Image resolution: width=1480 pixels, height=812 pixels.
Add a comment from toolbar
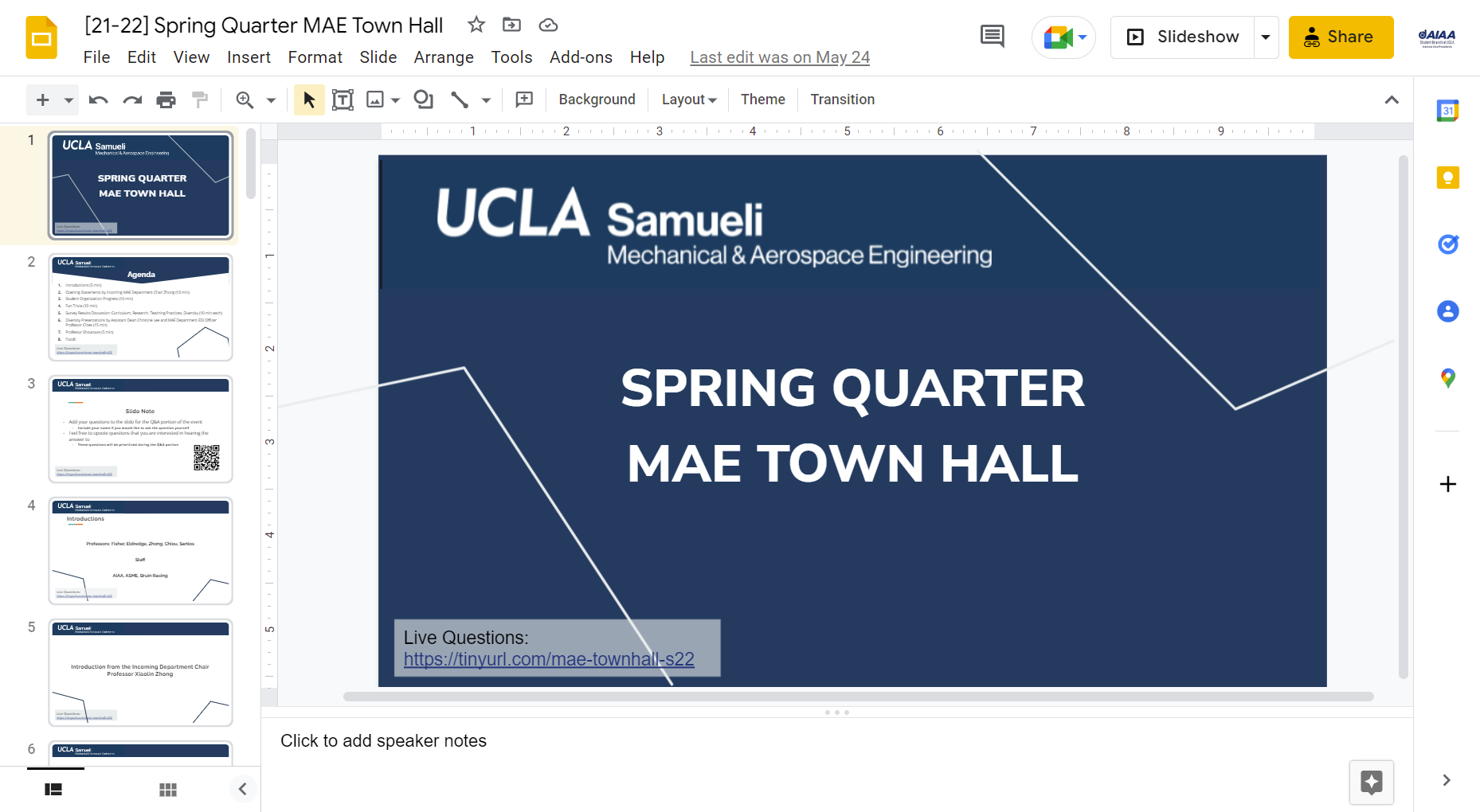pos(524,100)
